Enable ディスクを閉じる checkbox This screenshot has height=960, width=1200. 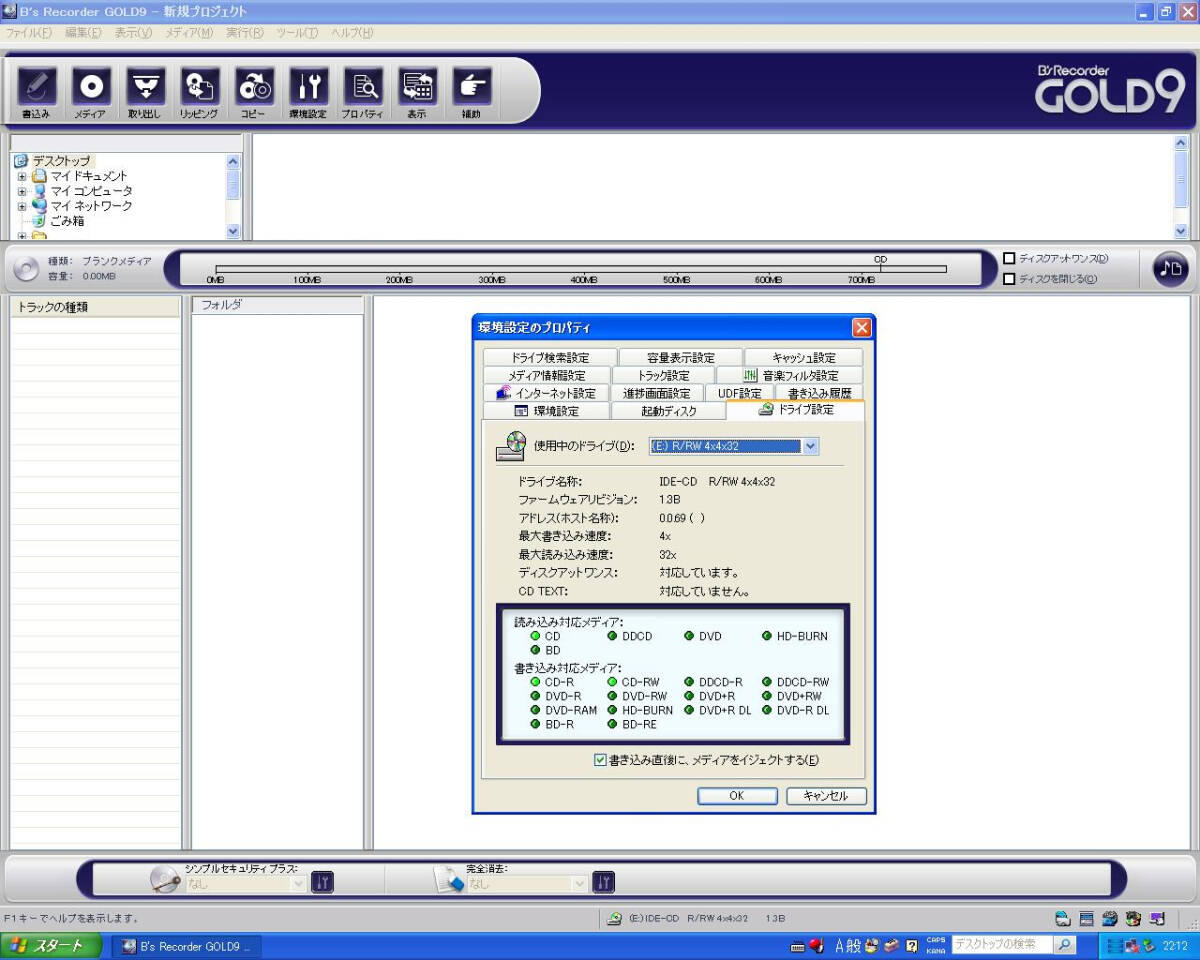[x=1009, y=279]
